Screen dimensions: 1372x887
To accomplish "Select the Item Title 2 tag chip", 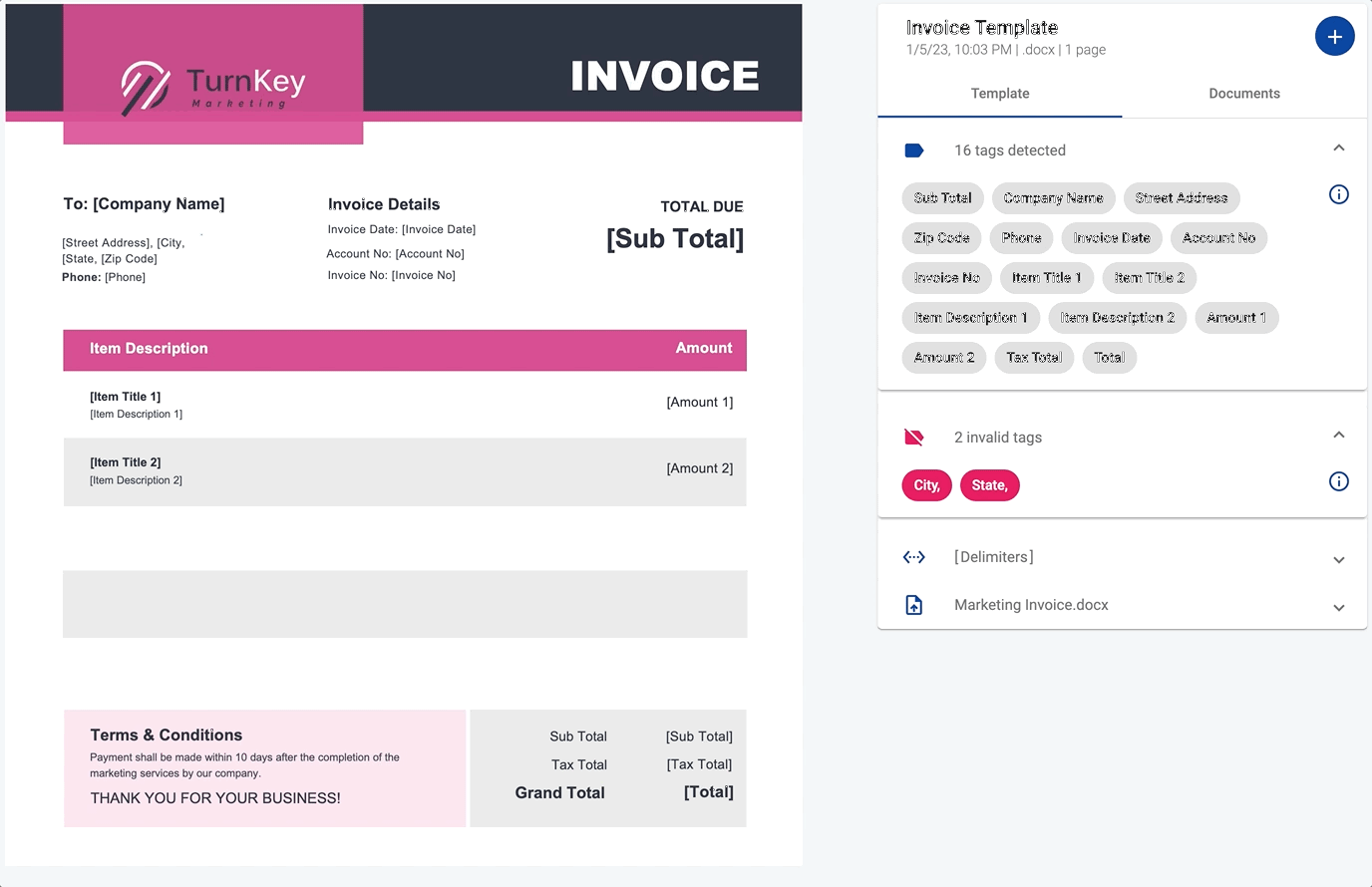I will (1149, 278).
